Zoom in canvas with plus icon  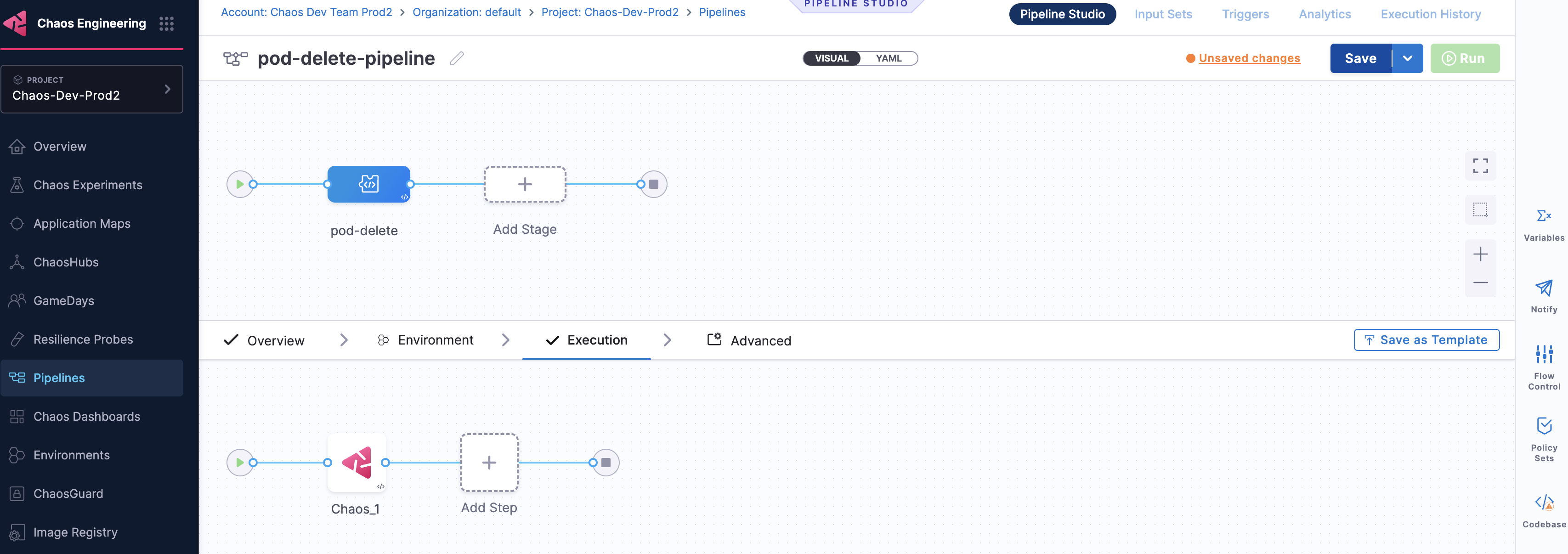(1480, 254)
